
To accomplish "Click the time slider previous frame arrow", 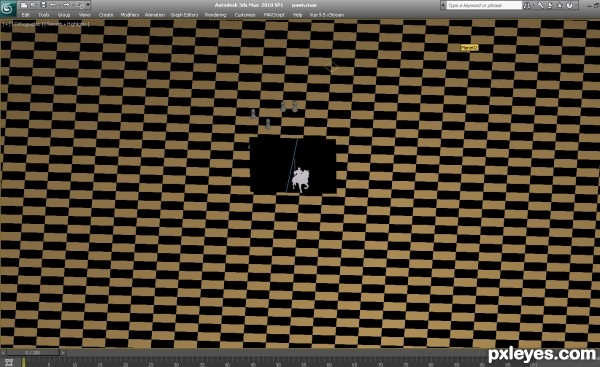I will (3, 352).
